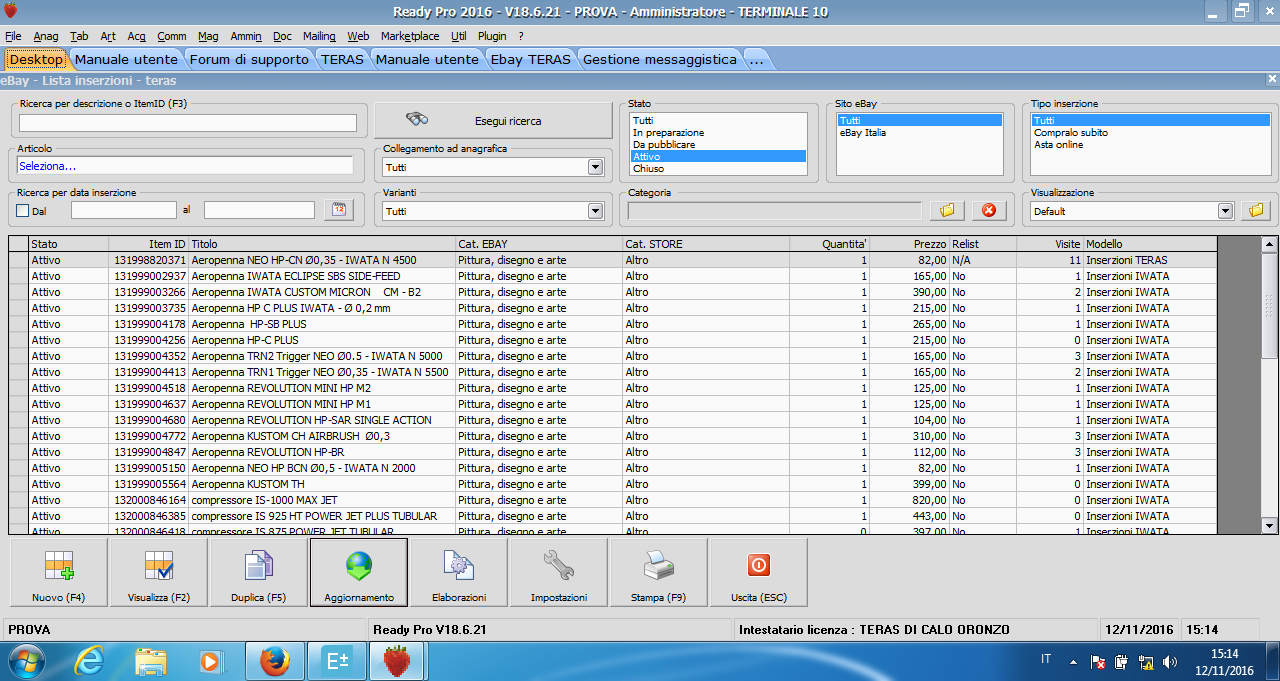The height and width of the screenshot is (681, 1280).
Task: Open the Windows Start button
Action: pos(29,661)
